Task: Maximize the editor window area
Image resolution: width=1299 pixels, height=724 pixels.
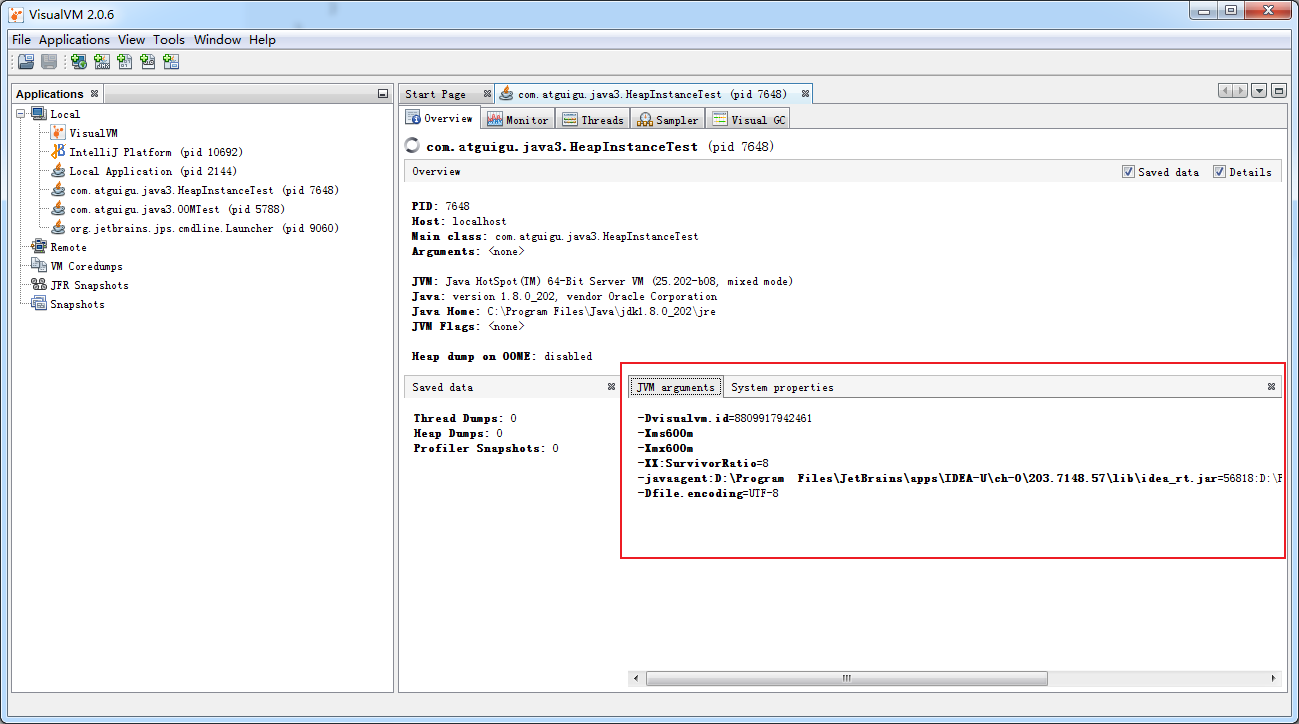Action: pyautogui.click(x=1277, y=91)
